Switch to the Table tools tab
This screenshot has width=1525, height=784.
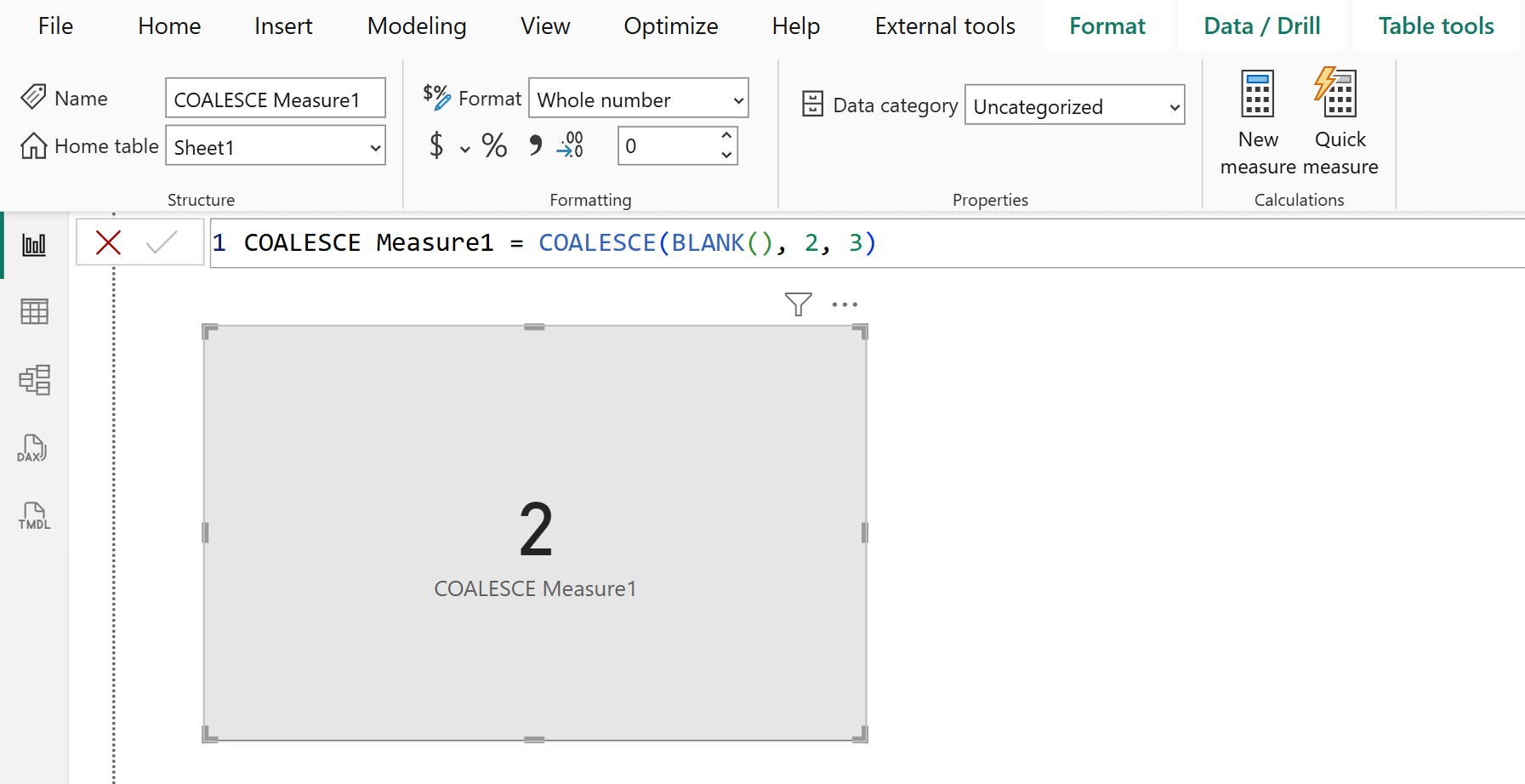tap(1435, 26)
